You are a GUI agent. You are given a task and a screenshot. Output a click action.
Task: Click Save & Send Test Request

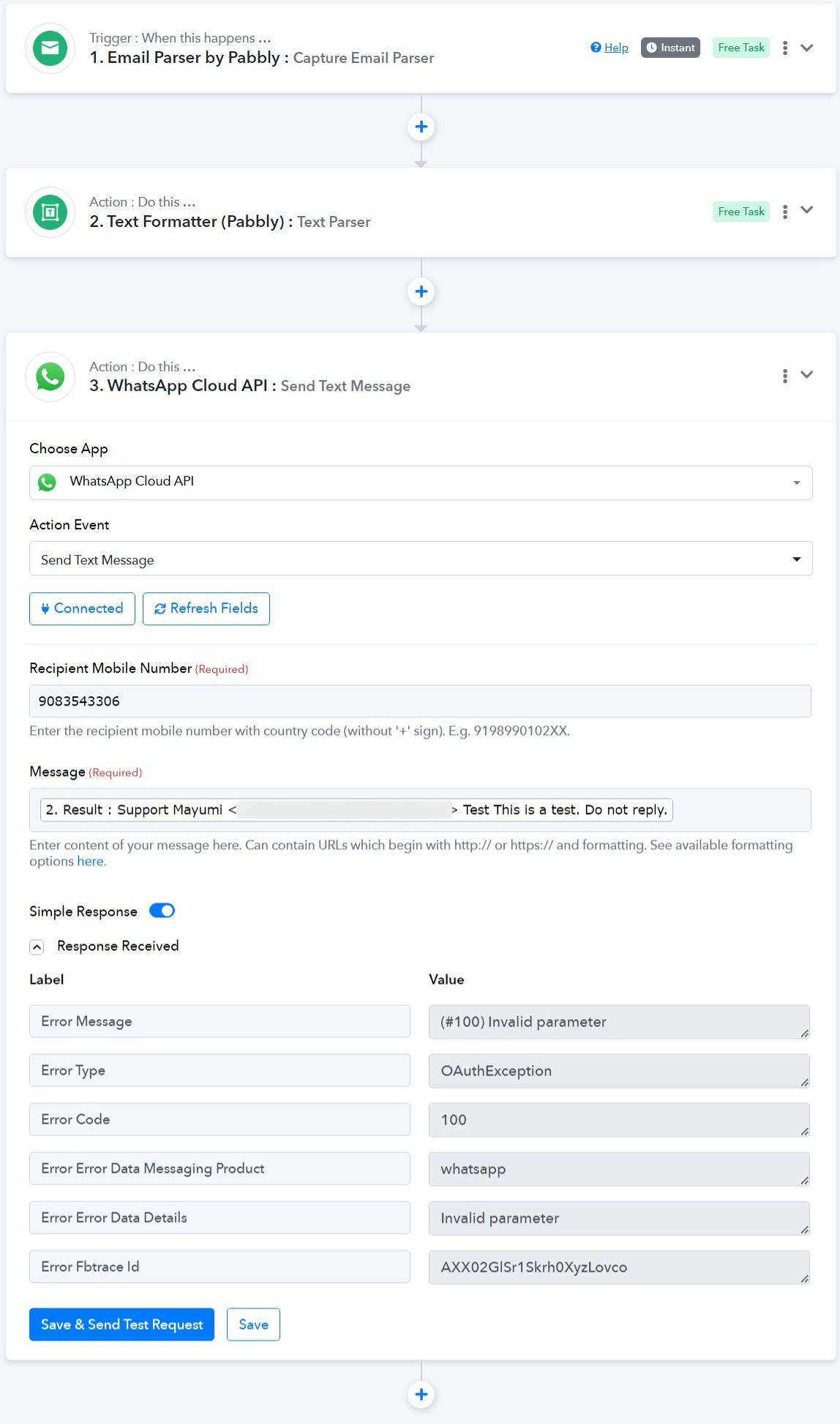(121, 1324)
